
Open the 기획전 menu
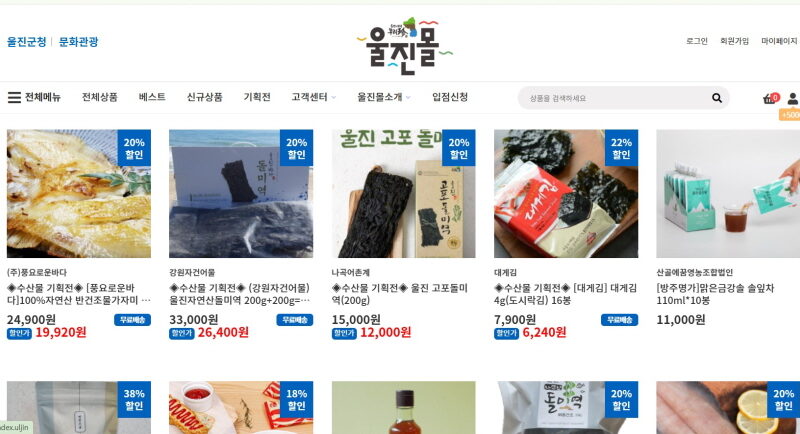click(x=257, y=97)
